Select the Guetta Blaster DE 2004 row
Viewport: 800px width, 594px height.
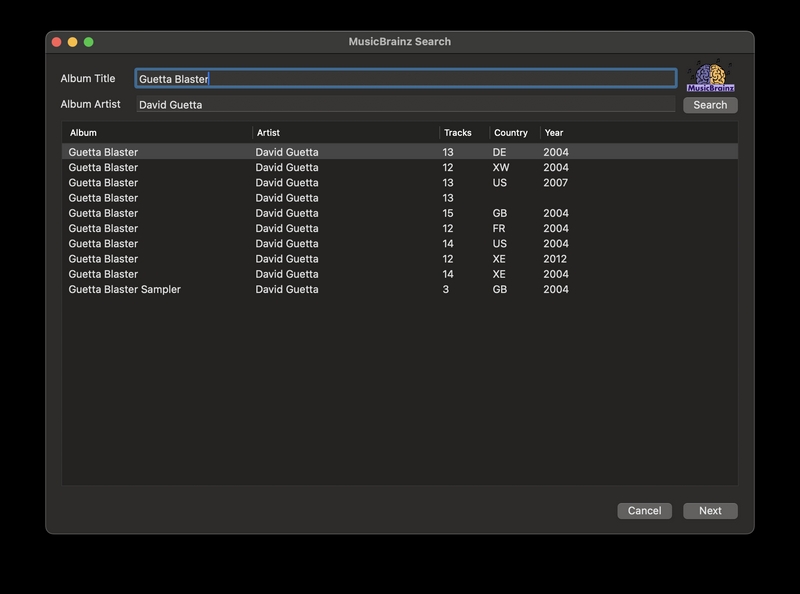(400, 152)
